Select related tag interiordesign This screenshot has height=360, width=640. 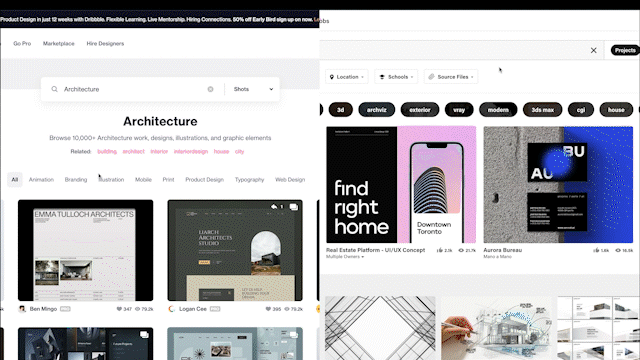191,151
